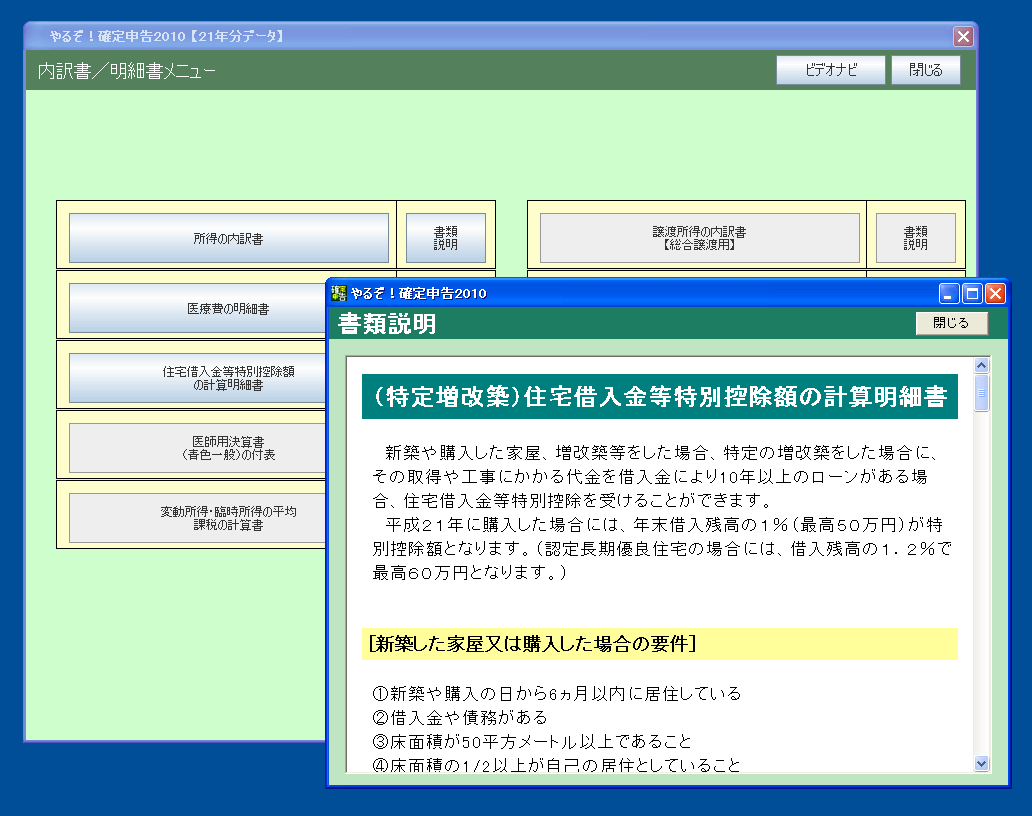Screen dimensions: 1032x816
Task: Click the (特定増改築)住宅借入金等特別控除額の計算明細書 heading
Action: click(659, 397)
